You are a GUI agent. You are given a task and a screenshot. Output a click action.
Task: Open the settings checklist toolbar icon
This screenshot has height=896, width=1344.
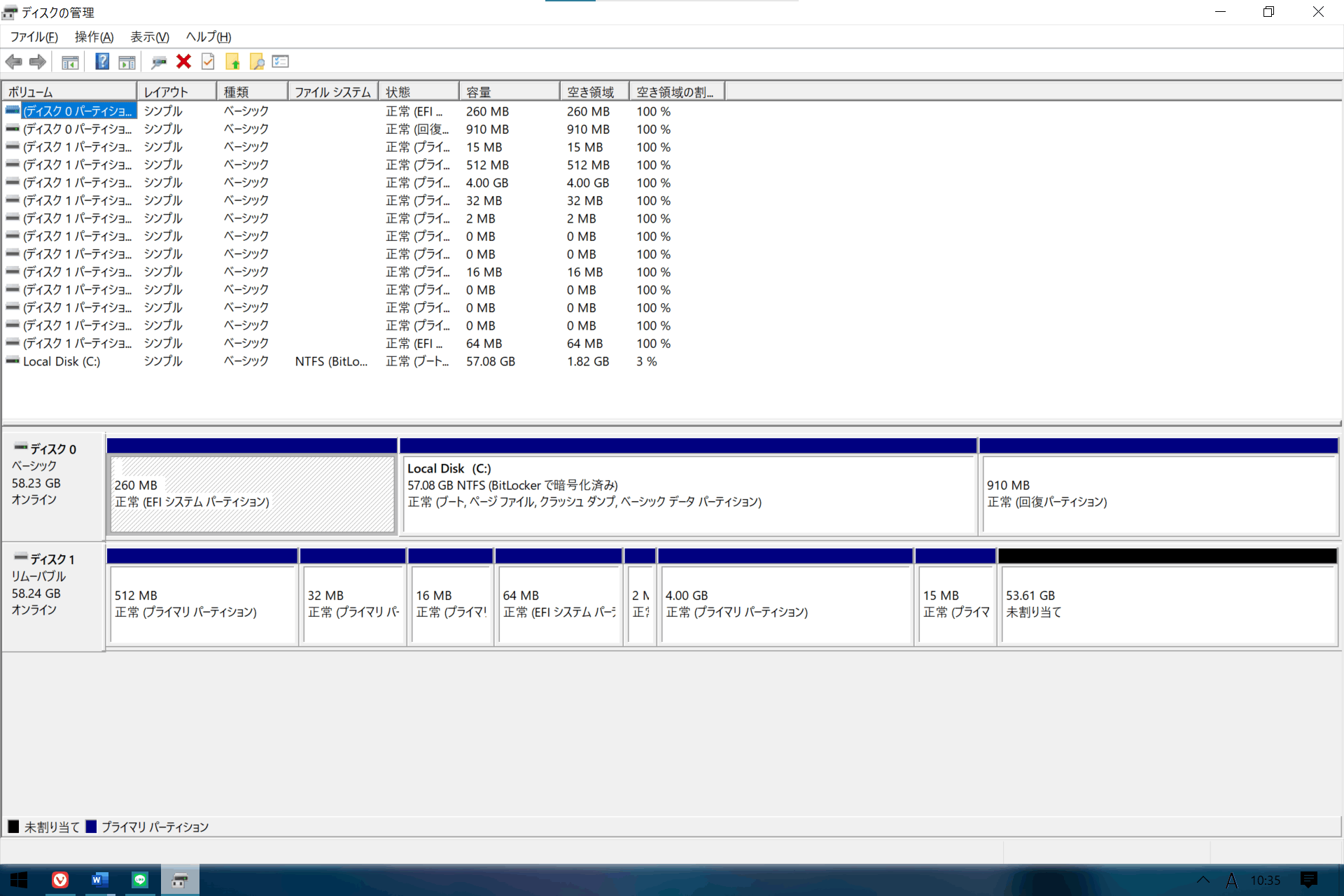click(281, 62)
